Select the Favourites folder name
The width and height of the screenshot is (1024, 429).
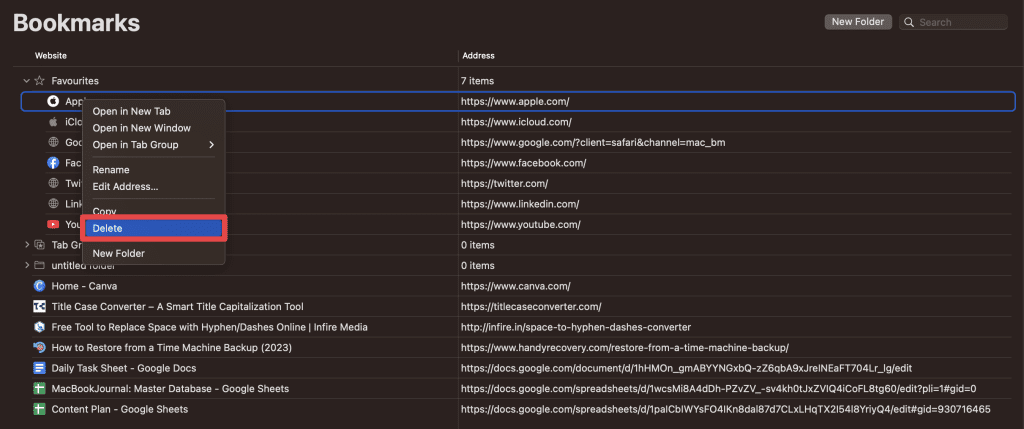click(x=75, y=81)
